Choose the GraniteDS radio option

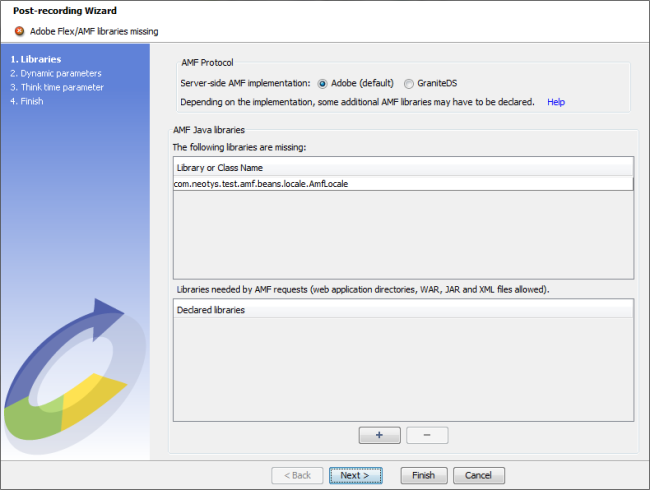409,84
